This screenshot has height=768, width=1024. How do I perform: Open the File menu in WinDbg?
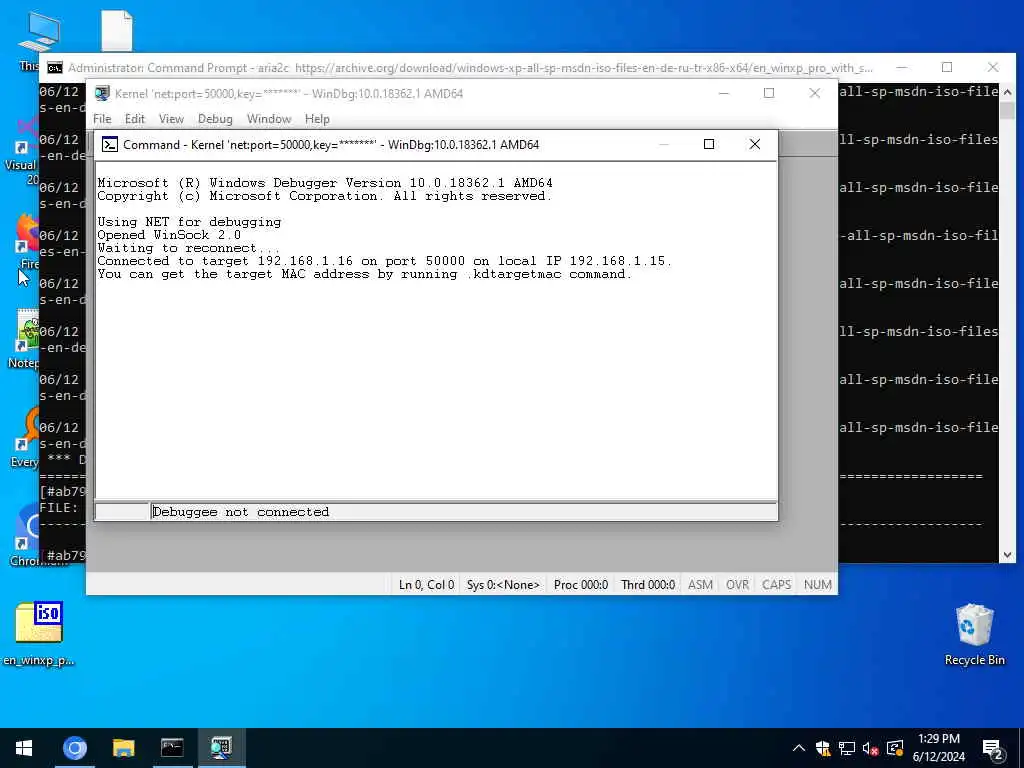pos(102,119)
